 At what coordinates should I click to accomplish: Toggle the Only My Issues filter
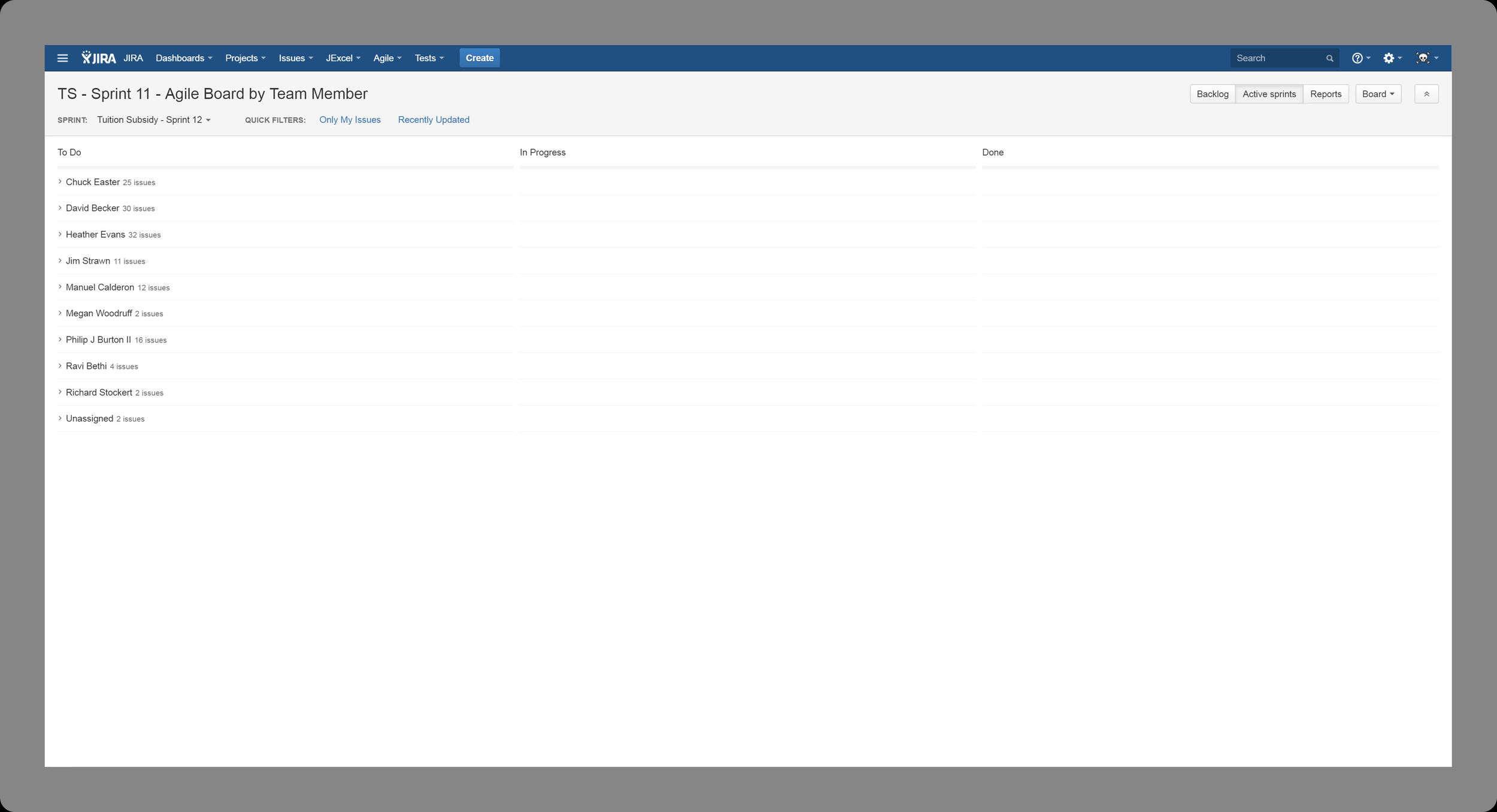pos(350,120)
